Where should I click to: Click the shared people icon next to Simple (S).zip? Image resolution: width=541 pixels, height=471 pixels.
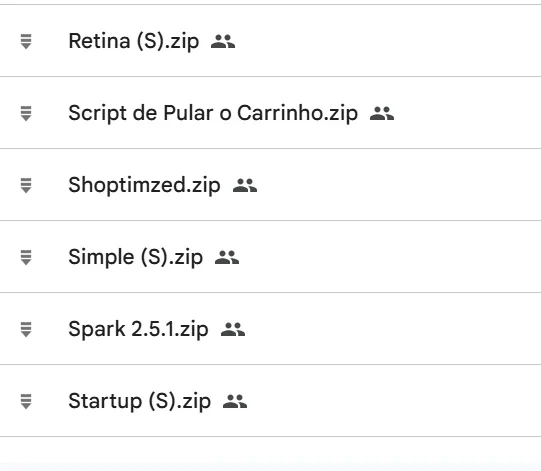coord(227,257)
